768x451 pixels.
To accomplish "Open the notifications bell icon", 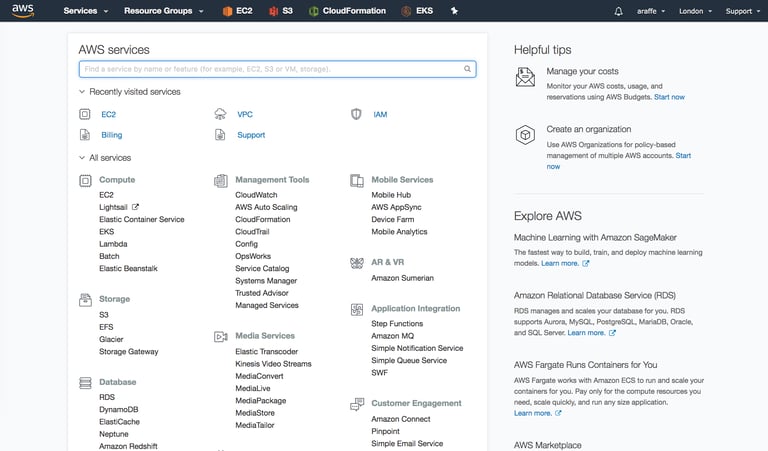I will tap(618, 11).
